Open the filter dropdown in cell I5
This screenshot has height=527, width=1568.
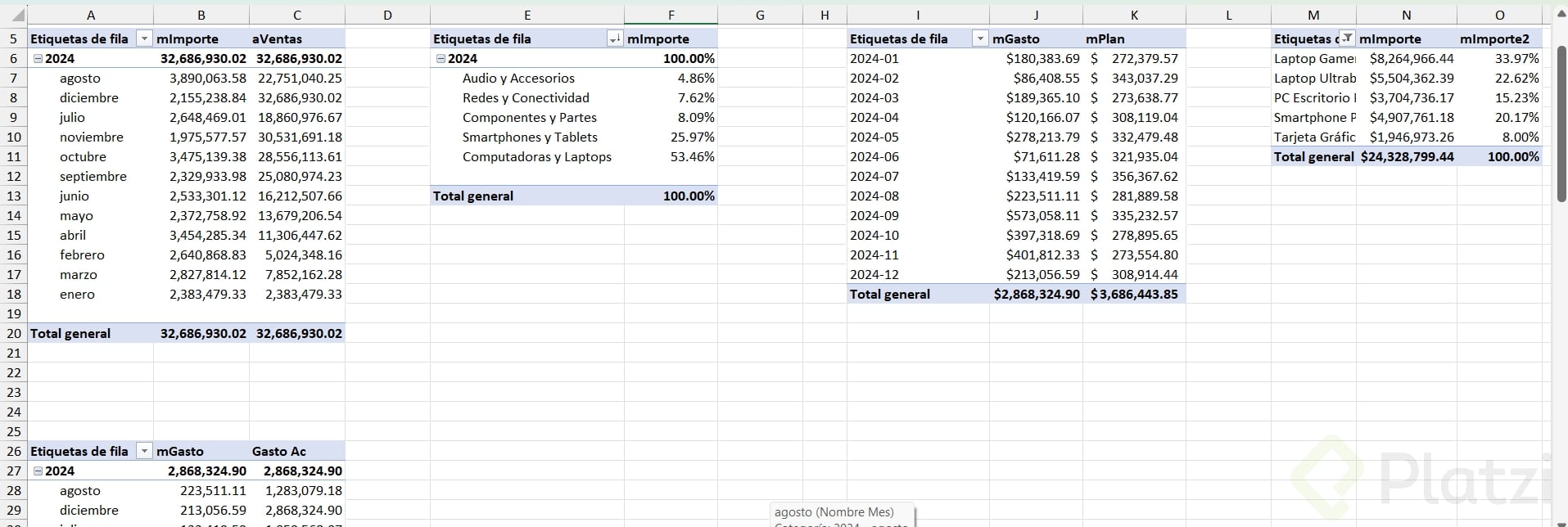[980, 38]
